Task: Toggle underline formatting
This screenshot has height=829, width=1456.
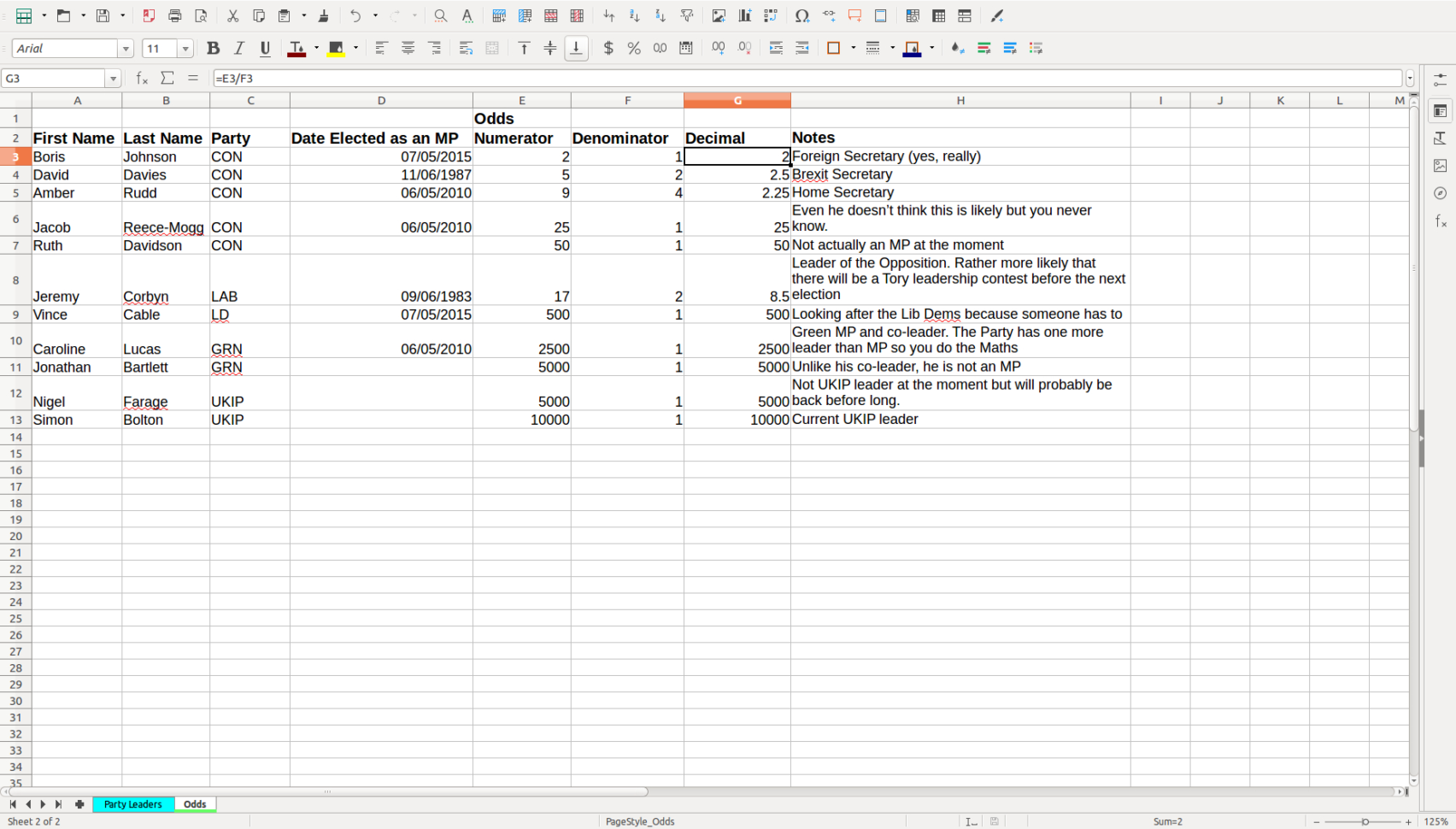Action: [x=265, y=48]
